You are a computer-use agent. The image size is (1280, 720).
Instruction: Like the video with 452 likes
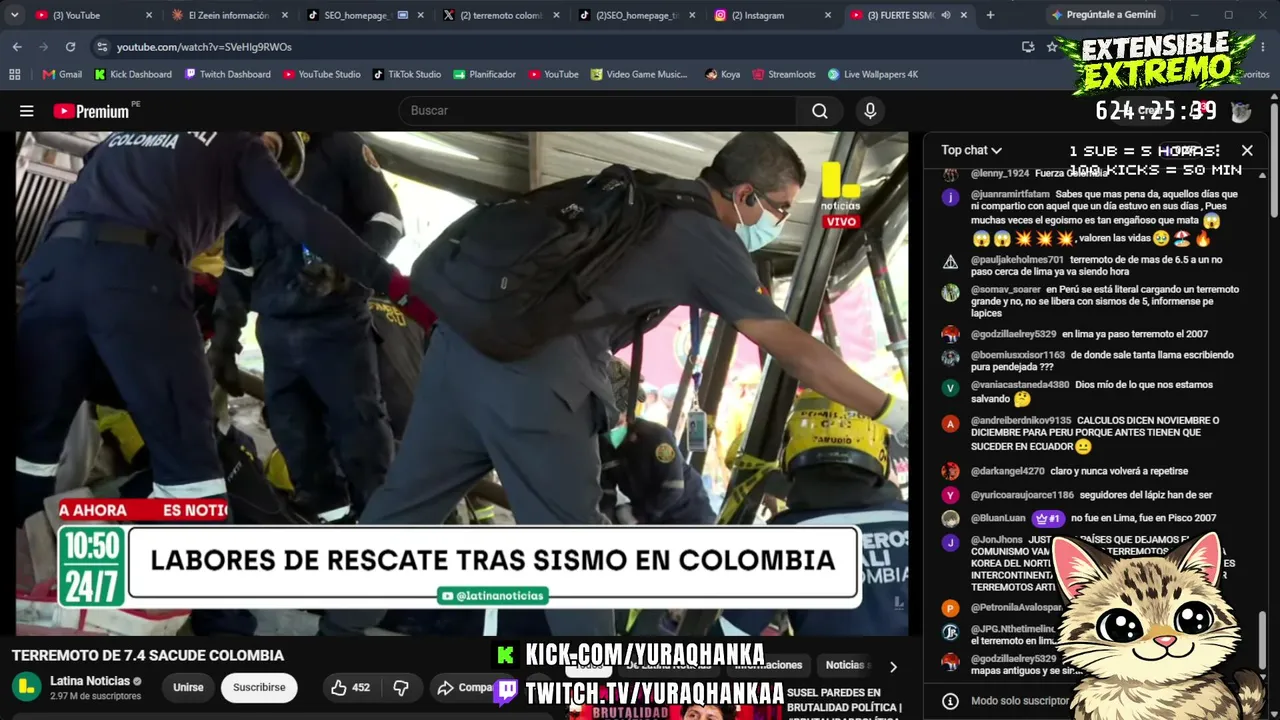(x=350, y=687)
